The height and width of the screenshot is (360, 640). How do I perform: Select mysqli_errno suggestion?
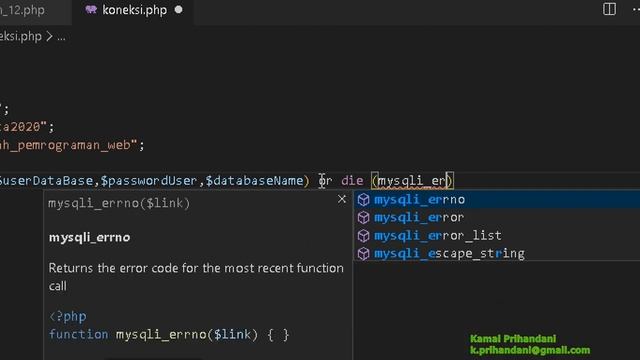(x=496, y=200)
